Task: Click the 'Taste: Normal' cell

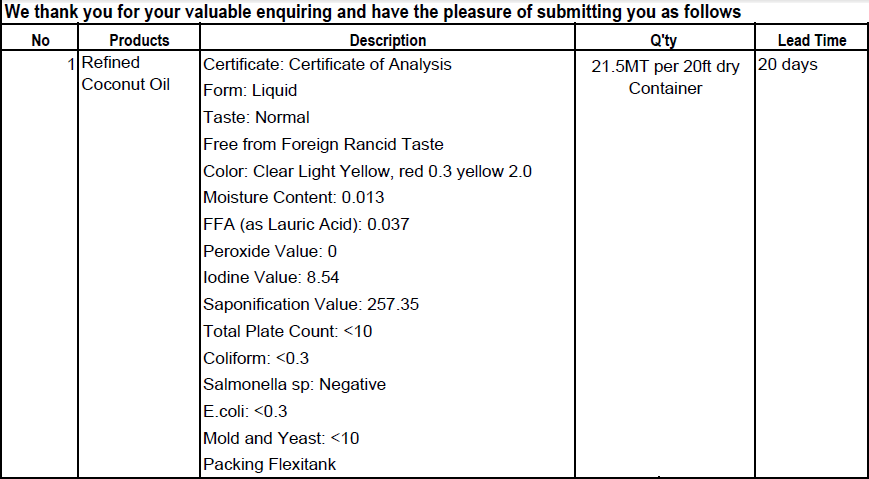Action: [x=256, y=117]
